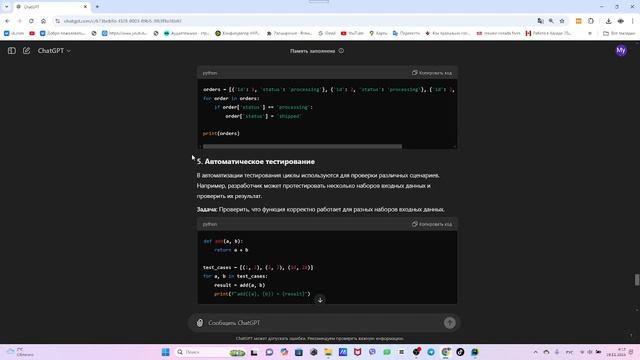Image resolution: width=640 pixels, height=360 pixels.
Task: Click the translate page icon
Action: click(540, 21)
